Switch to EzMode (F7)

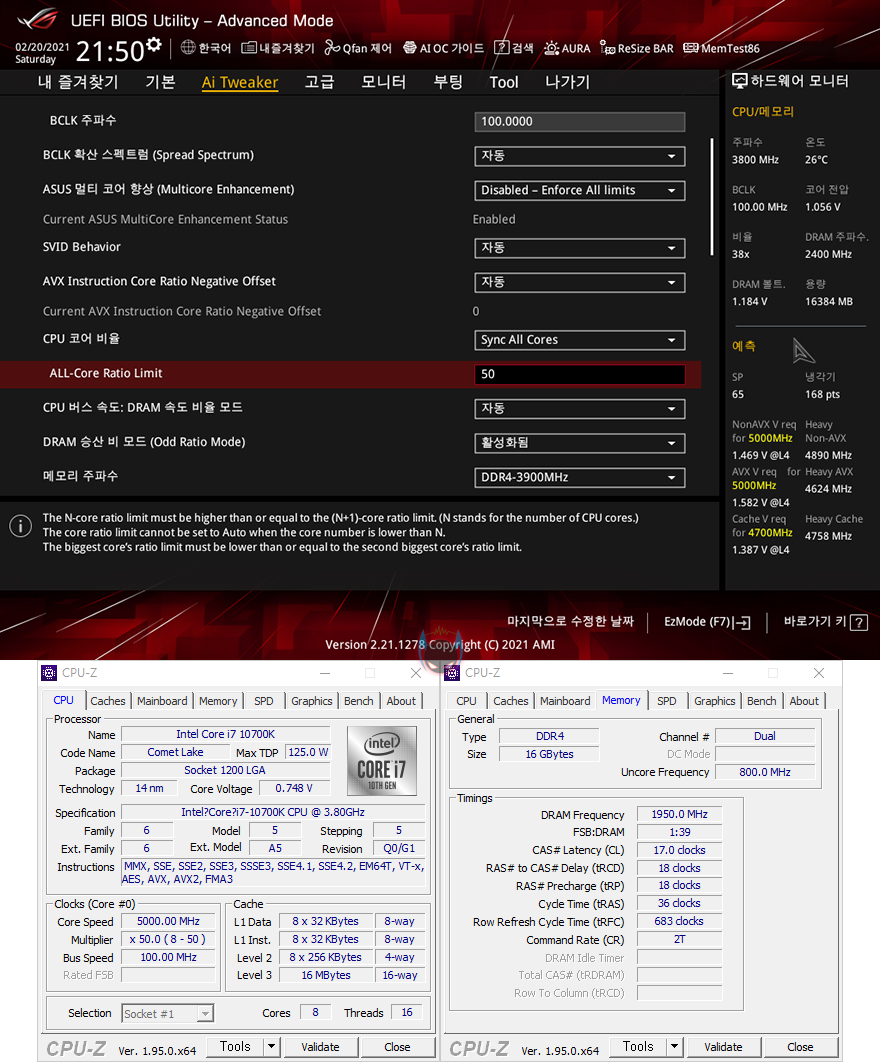[x=707, y=622]
